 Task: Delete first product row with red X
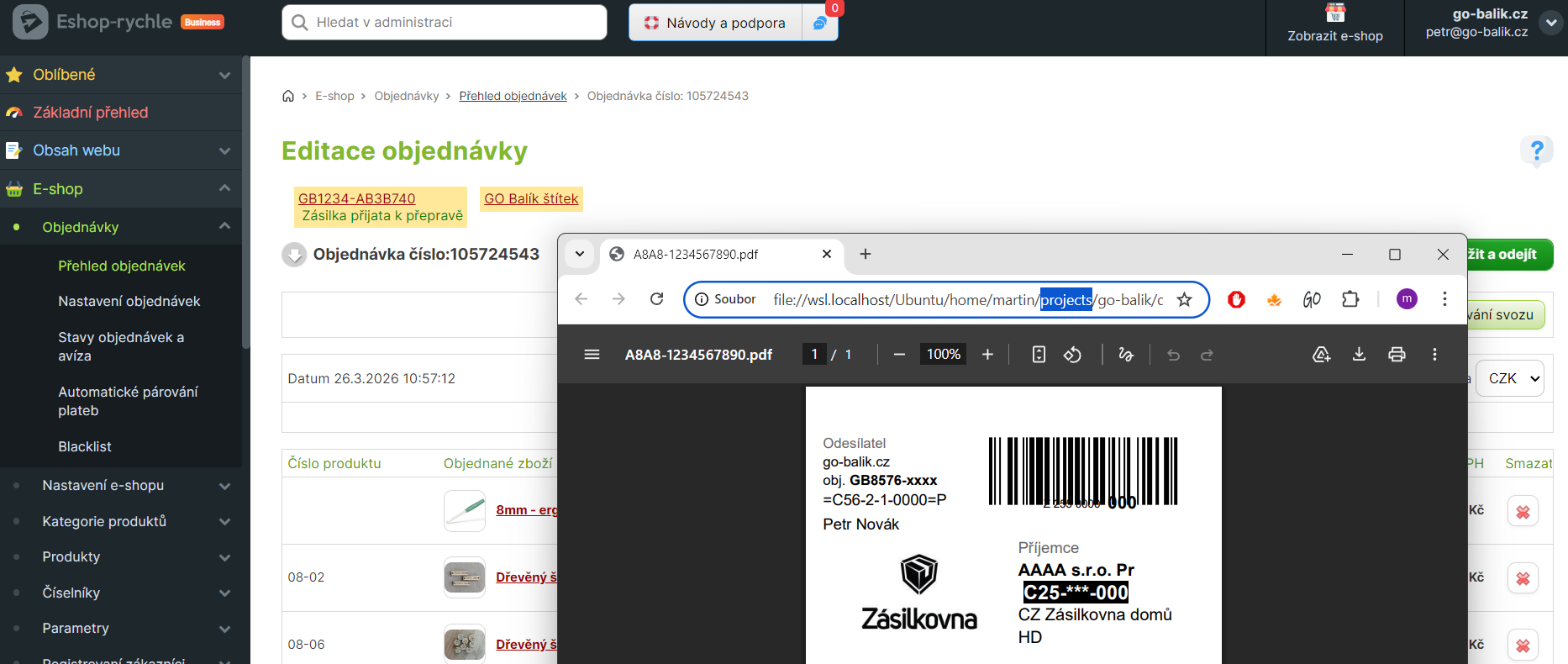[x=1523, y=512]
